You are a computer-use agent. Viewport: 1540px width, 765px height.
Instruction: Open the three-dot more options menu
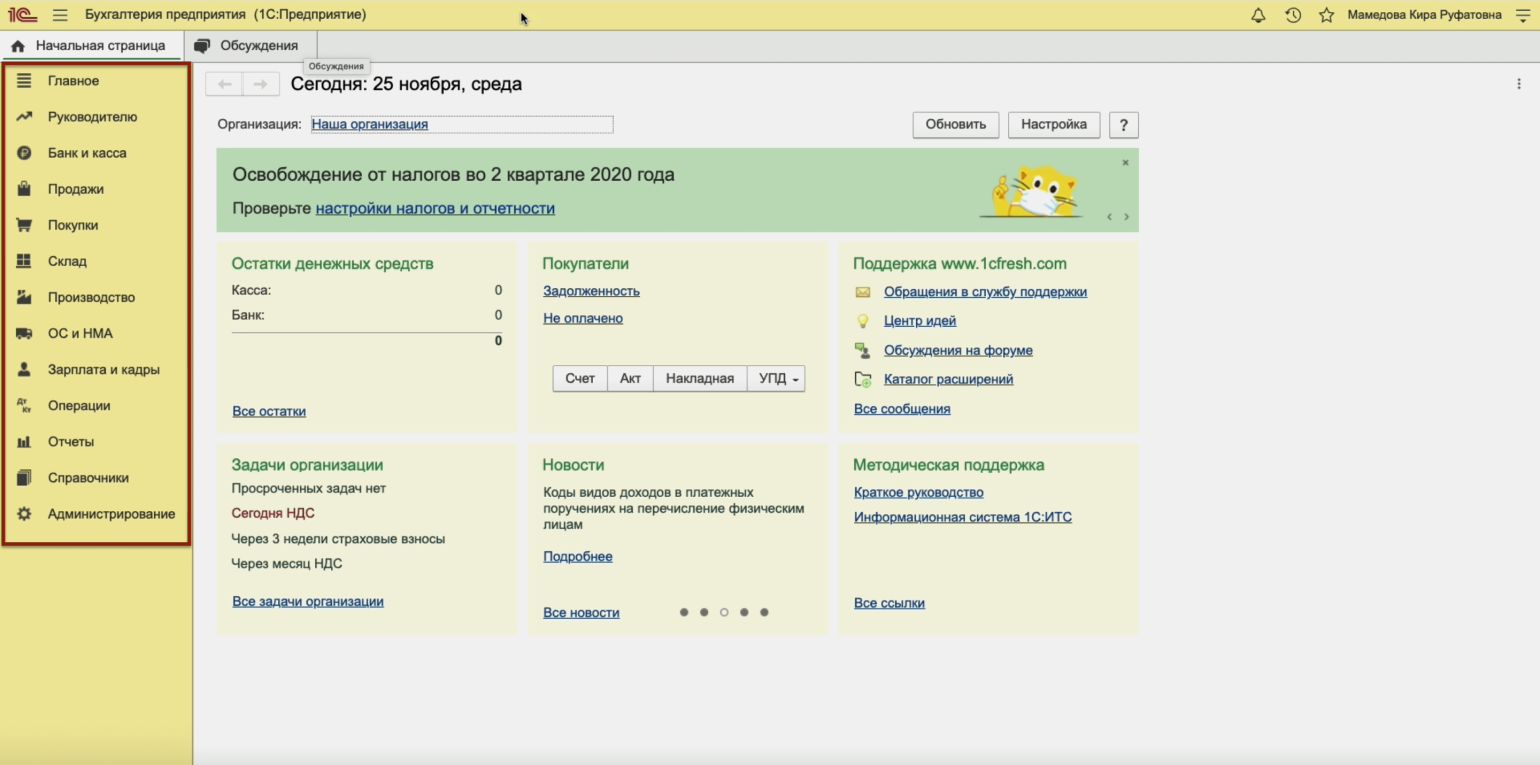click(x=1519, y=84)
